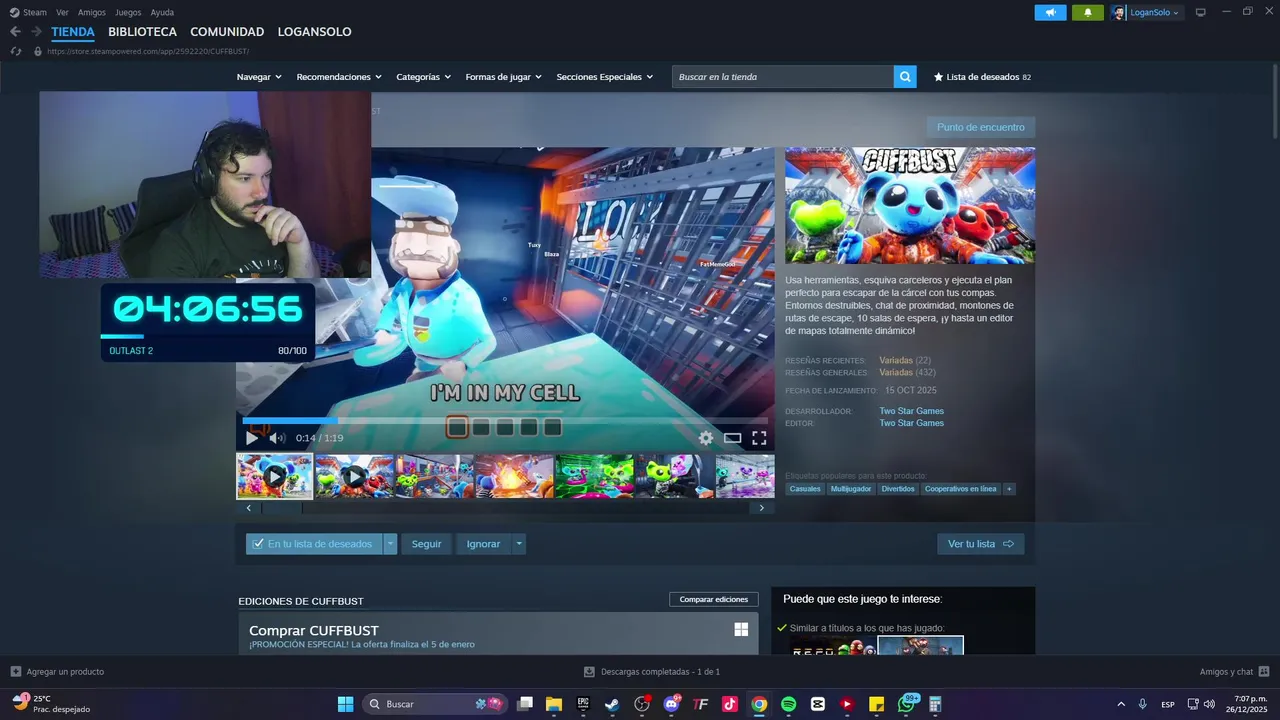Open Epic Games Launcher from taskbar
Viewport: 1280px width, 720px height.
click(x=583, y=704)
